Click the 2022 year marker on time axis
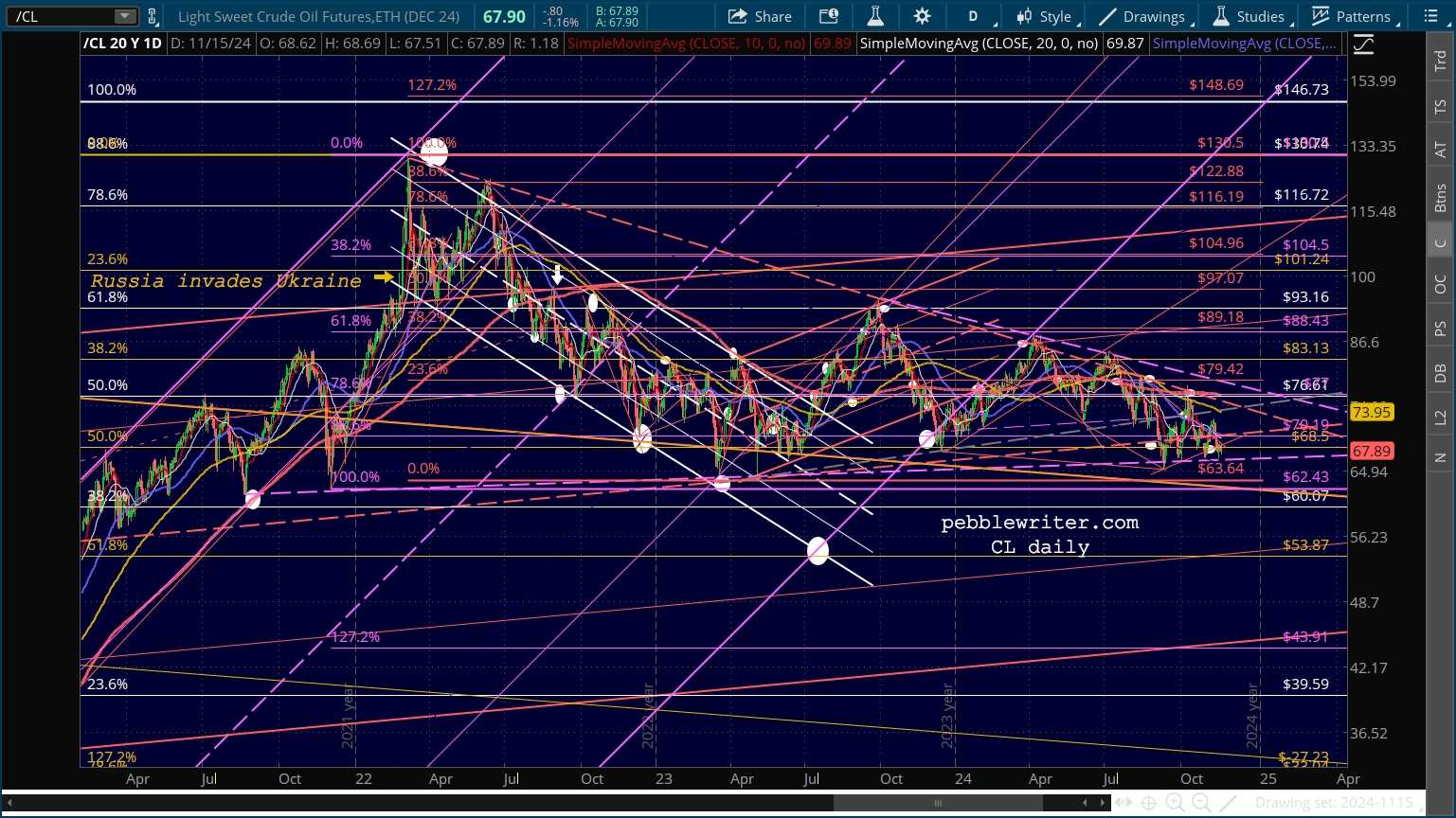The width and height of the screenshot is (1456, 818). (x=648, y=716)
